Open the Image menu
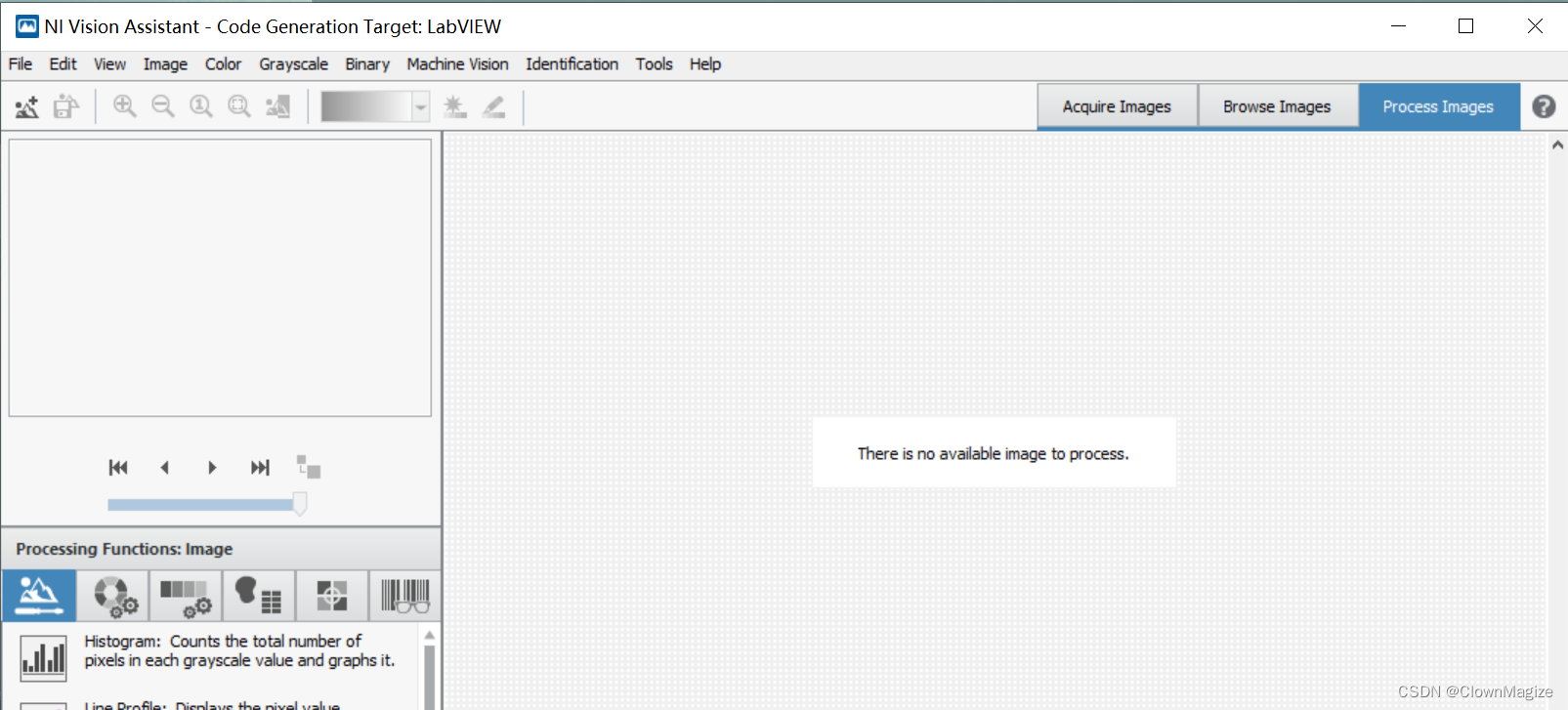This screenshot has height=710, width=1568. (x=165, y=64)
